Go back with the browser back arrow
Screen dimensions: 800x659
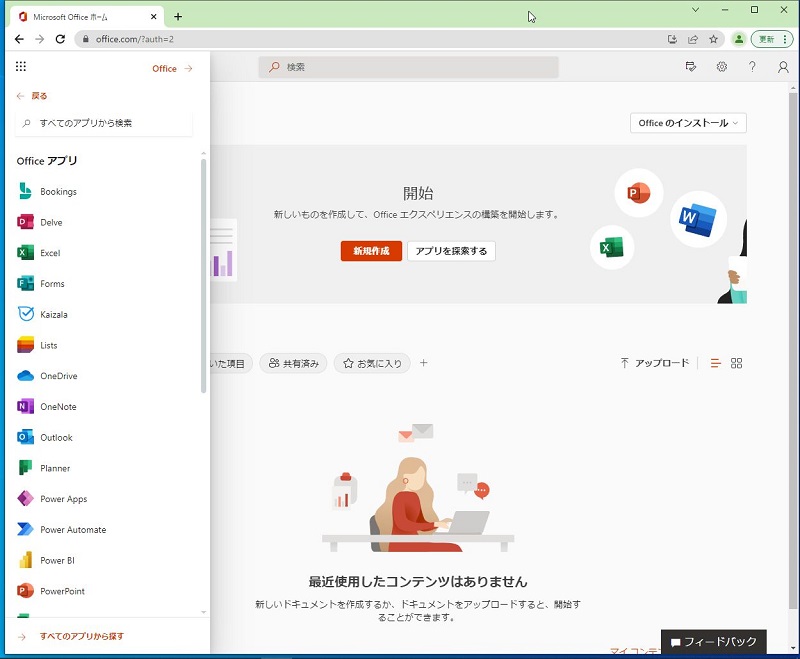click(x=19, y=39)
